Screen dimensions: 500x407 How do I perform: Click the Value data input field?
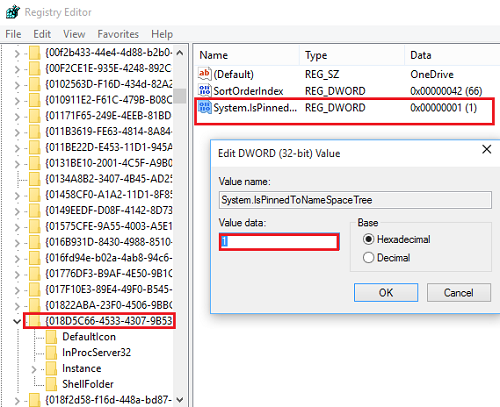tap(279, 242)
